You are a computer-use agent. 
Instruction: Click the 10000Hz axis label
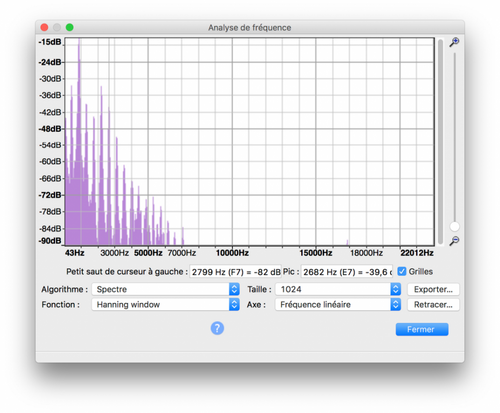click(x=232, y=253)
